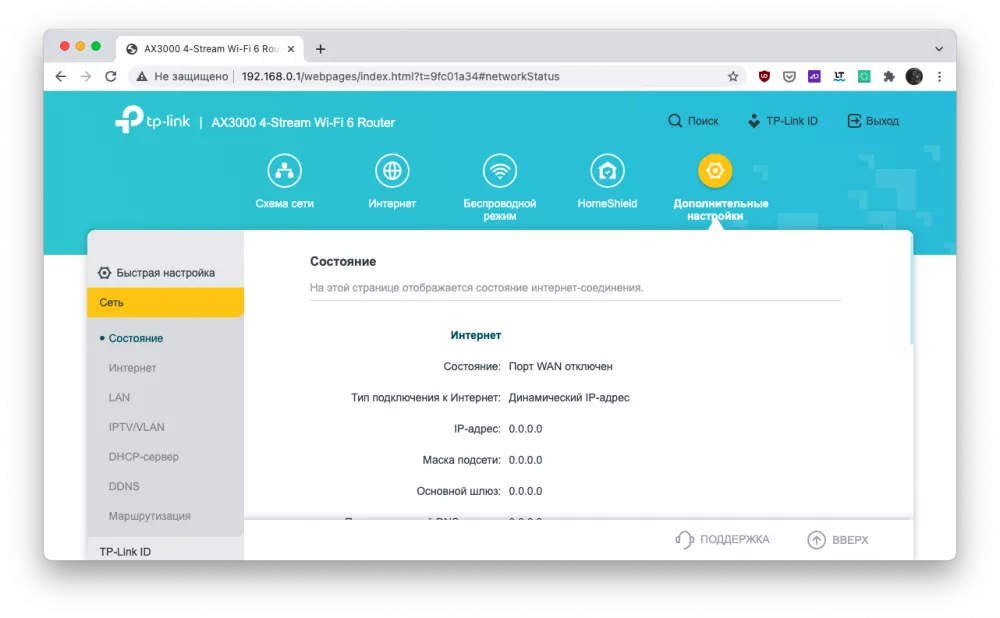This screenshot has width=1000, height=618.
Task: Open Беспроводной режим wireless icon
Action: click(x=499, y=171)
